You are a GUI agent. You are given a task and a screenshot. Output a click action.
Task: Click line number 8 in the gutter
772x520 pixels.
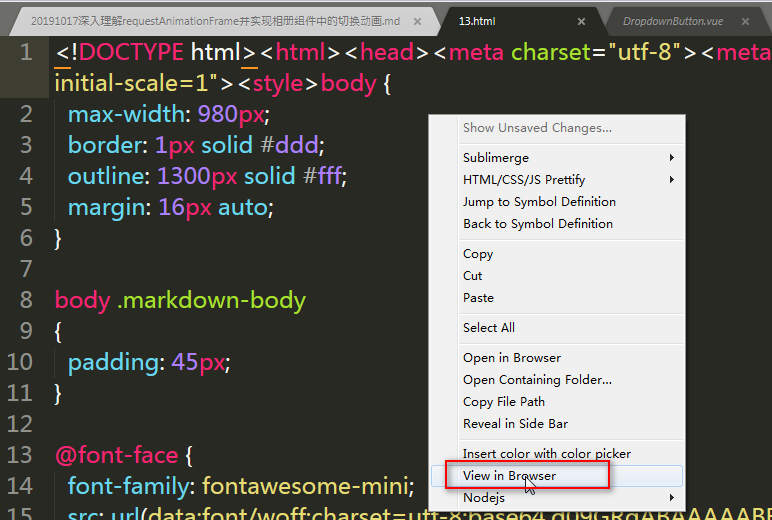pos(25,300)
